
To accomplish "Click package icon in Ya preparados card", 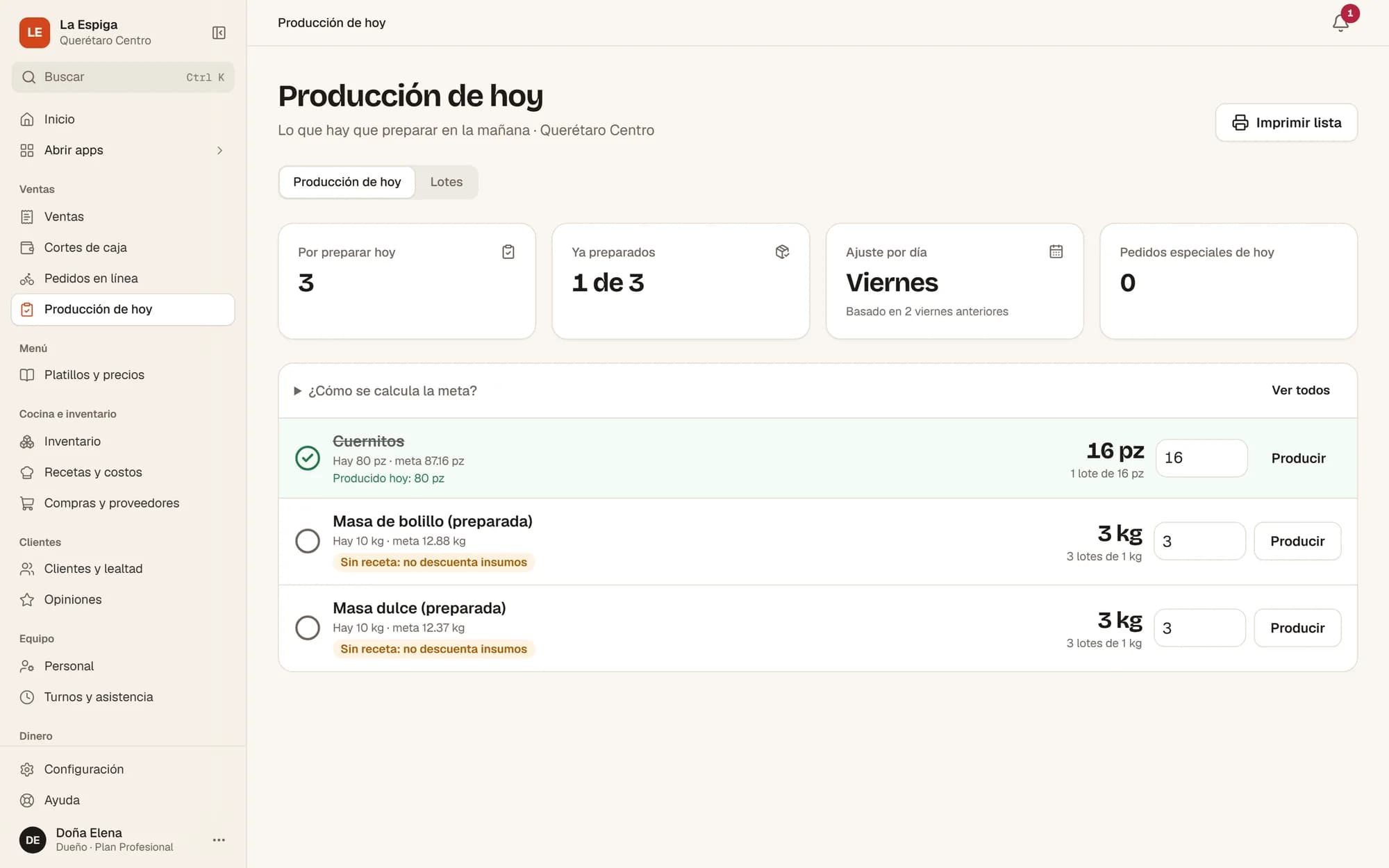I will tap(782, 251).
